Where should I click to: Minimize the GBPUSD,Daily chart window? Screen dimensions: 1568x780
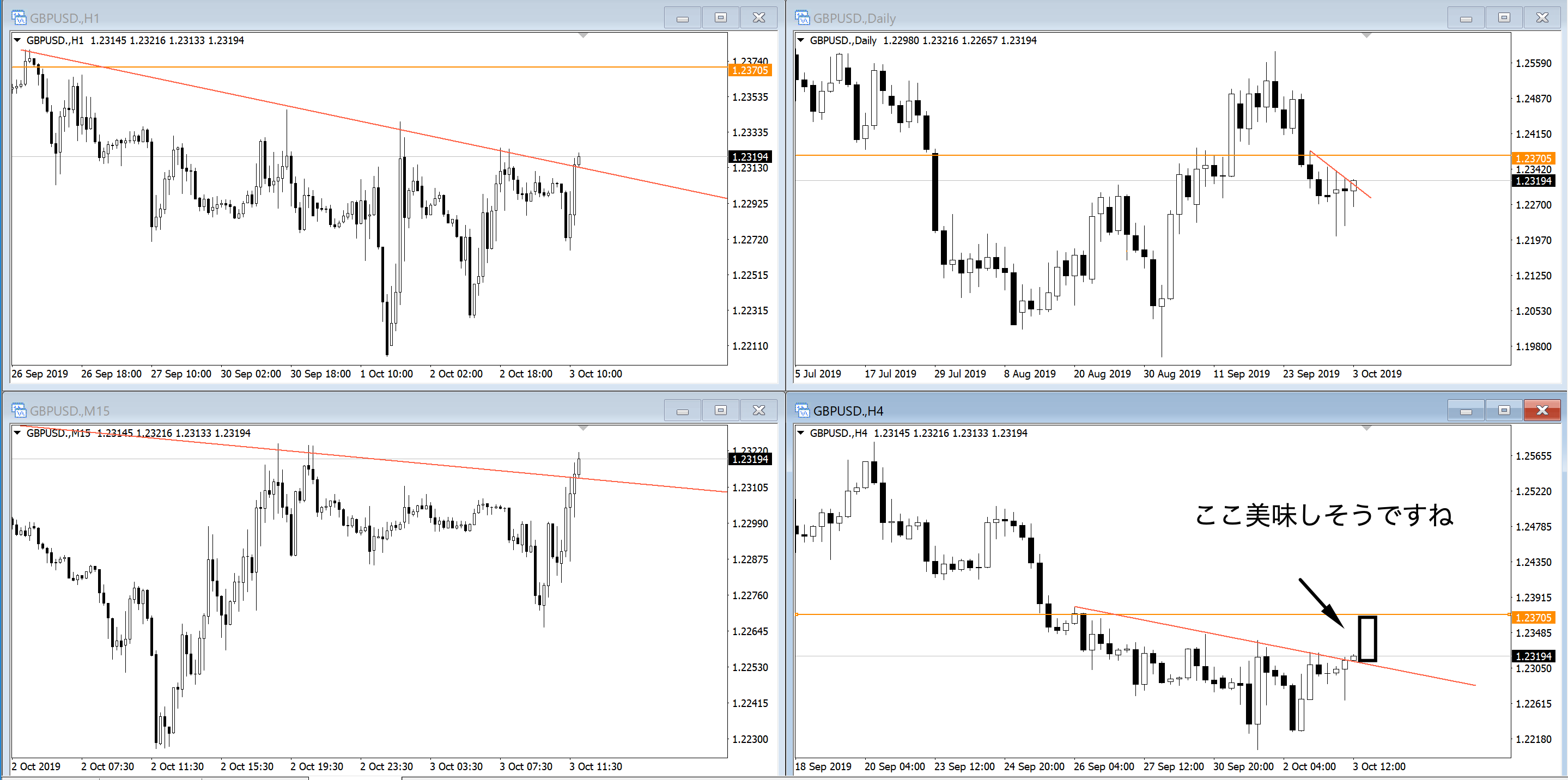pyautogui.click(x=1465, y=17)
